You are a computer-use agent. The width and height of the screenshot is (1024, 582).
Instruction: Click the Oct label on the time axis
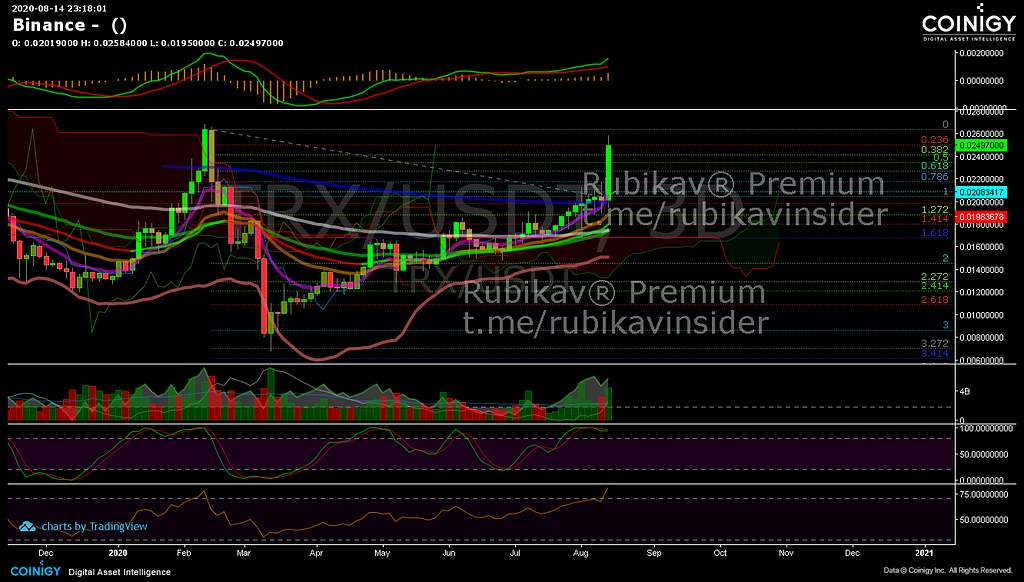pos(720,553)
